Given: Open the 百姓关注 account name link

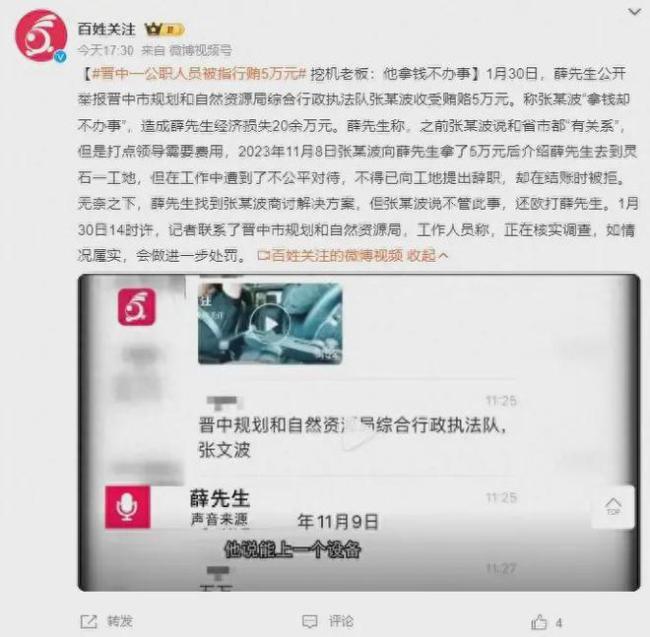Looking at the screenshot, I should coord(107,29).
